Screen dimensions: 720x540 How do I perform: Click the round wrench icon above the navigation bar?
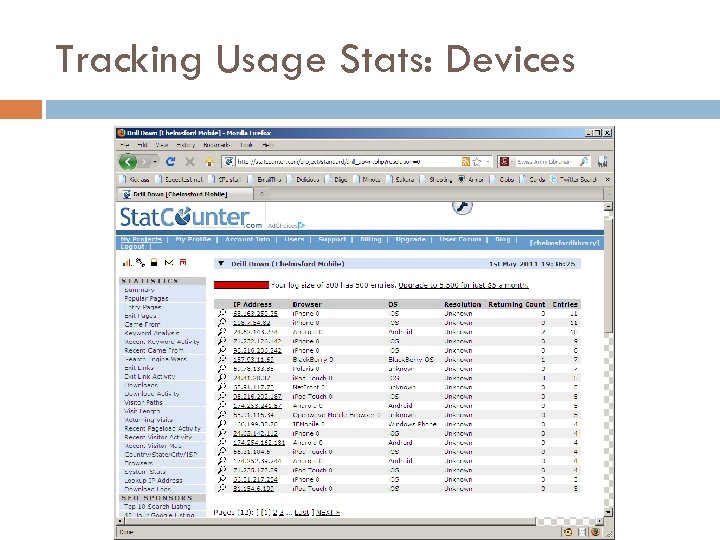click(x=462, y=206)
